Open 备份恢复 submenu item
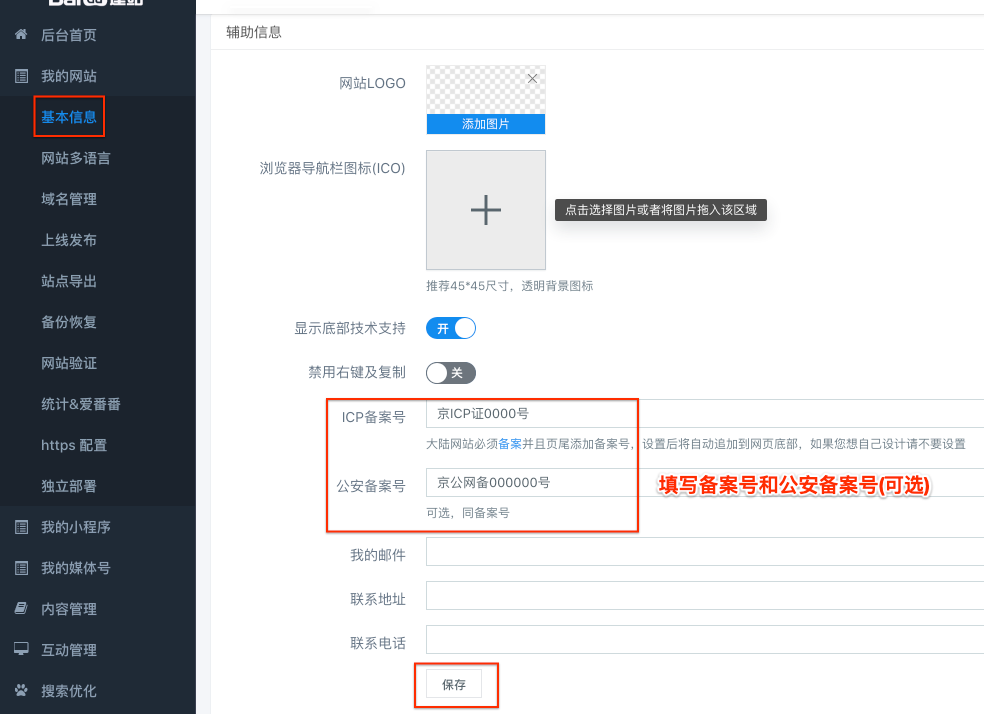 tap(69, 322)
